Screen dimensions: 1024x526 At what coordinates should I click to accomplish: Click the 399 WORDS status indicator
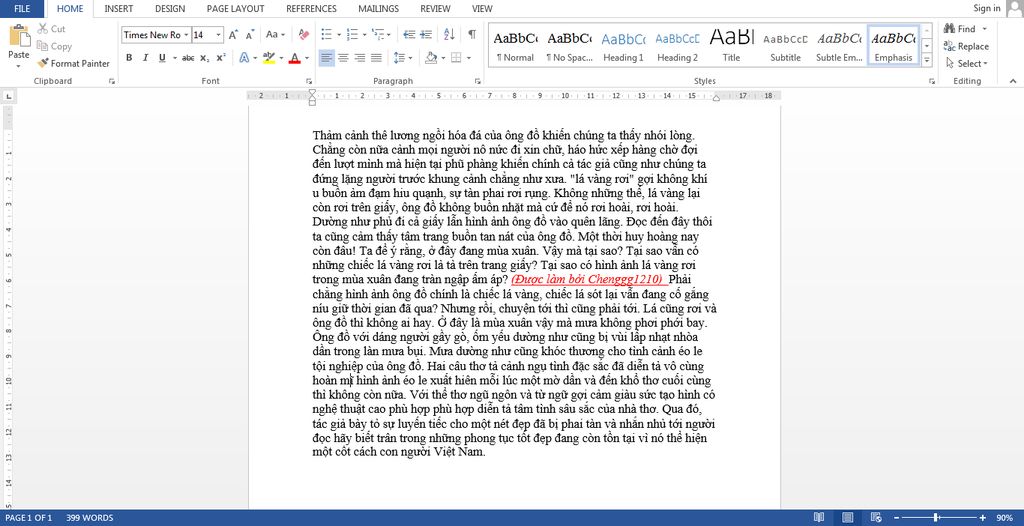click(x=89, y=518)
